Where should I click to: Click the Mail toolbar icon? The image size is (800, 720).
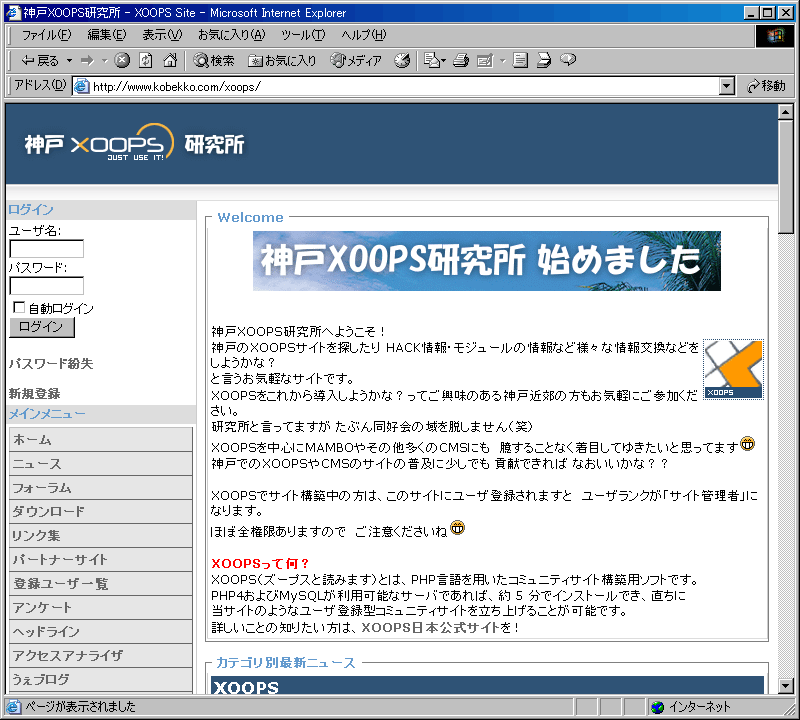coord(435,61)
